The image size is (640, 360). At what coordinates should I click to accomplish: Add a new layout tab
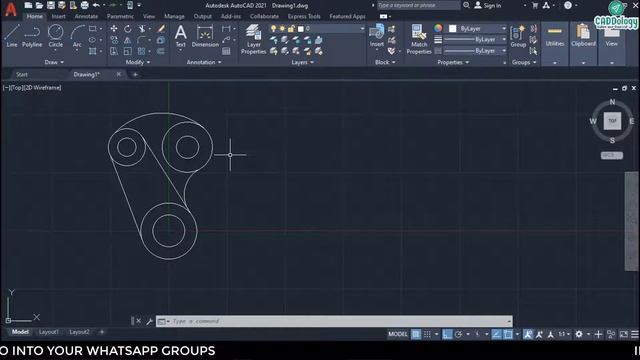pyautogui.click(x=102, y=332)
